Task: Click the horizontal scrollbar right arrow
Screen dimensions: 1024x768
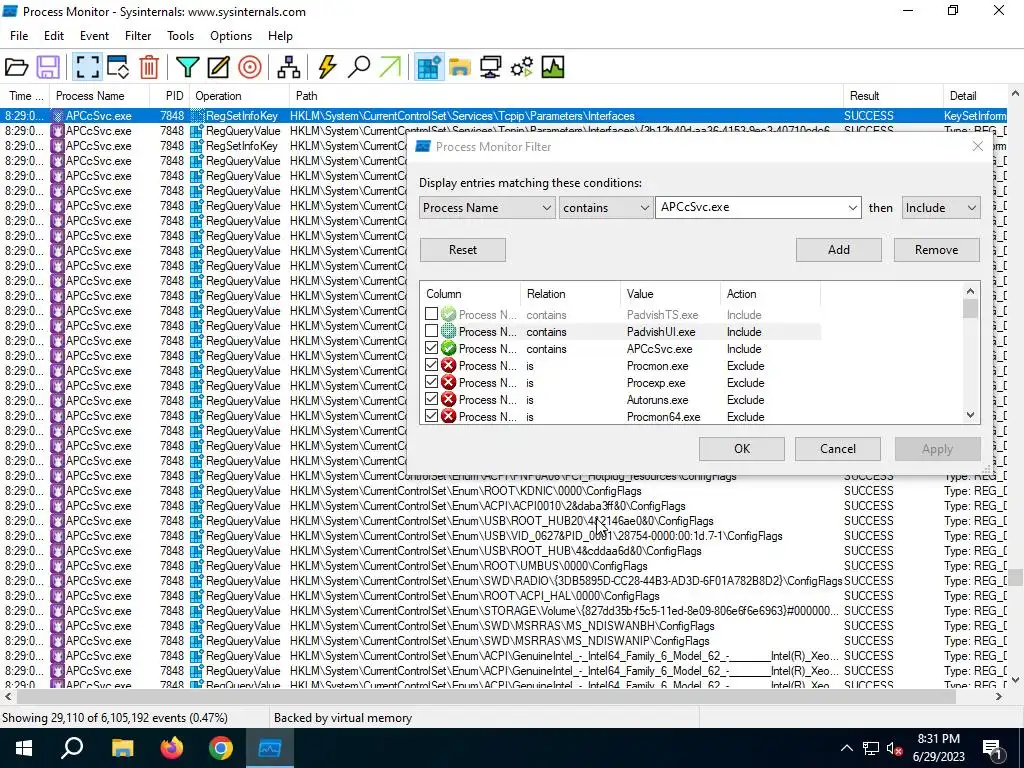Action: [999, 697]
